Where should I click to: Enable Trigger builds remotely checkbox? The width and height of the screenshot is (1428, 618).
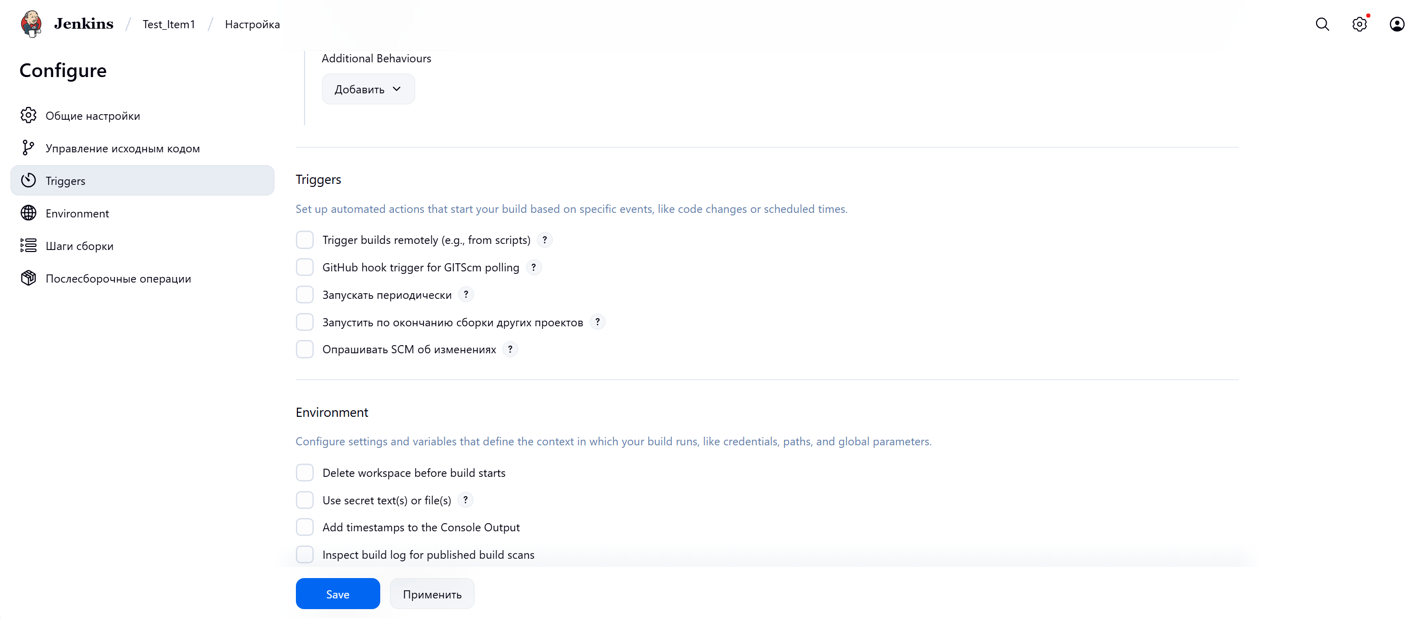click(x=305, y=240)
